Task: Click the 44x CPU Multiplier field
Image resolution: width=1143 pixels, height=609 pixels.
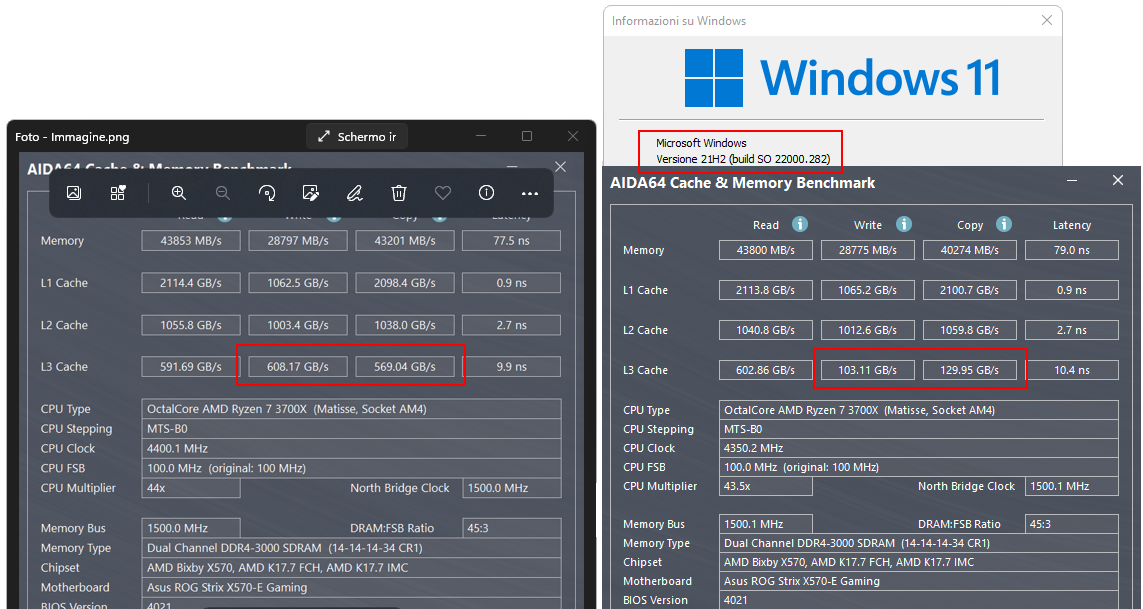Action: (191, 488)
